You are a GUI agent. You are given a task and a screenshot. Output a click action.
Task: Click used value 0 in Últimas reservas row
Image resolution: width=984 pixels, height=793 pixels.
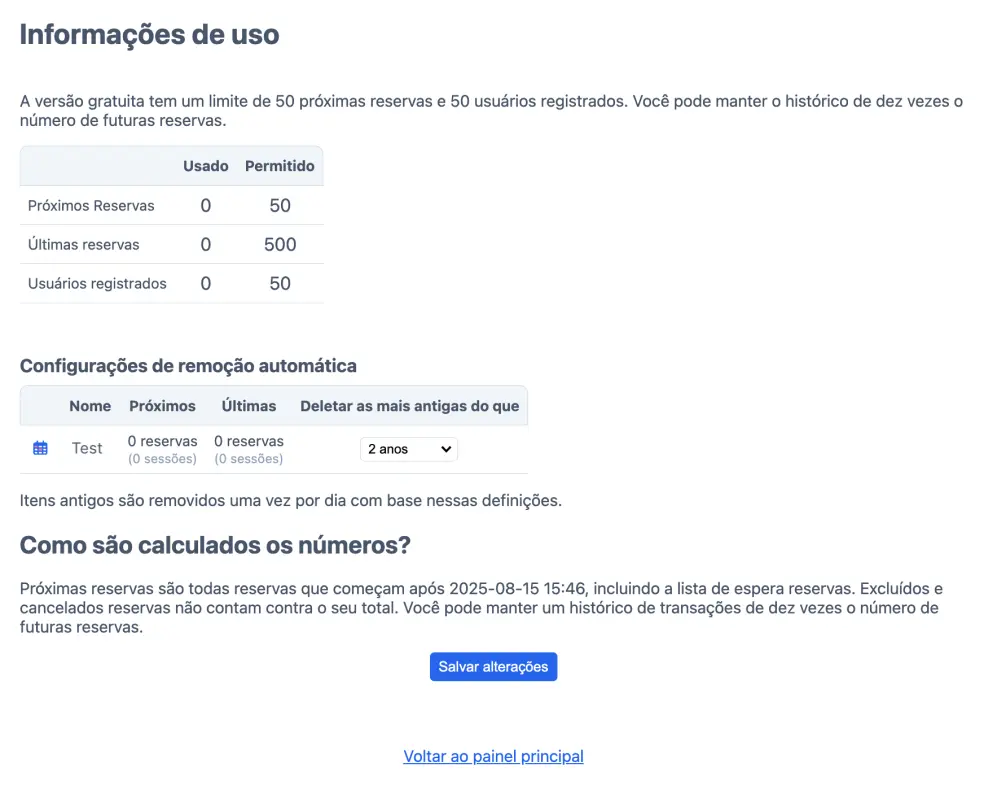(206, 245)
